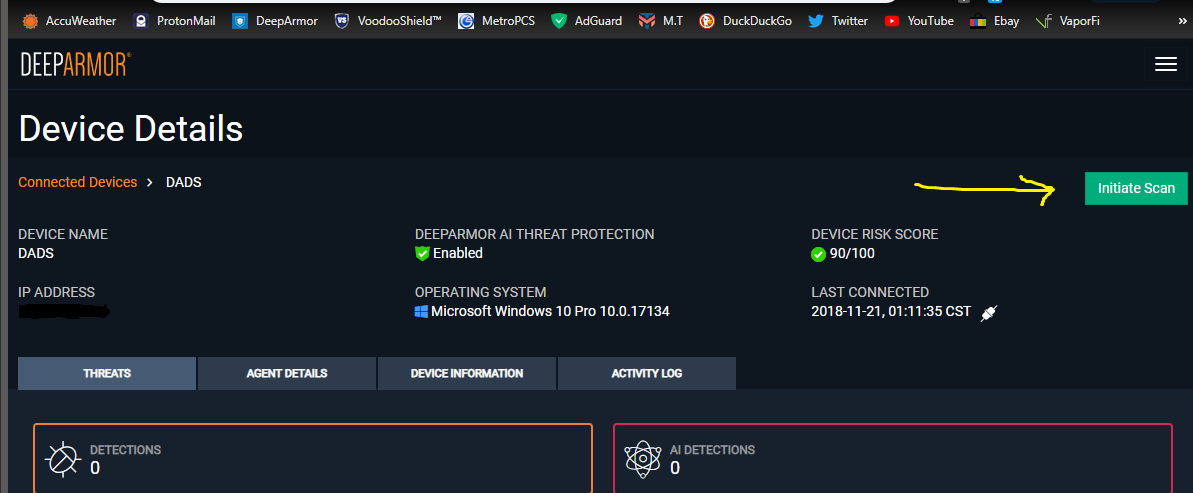
Task: Click the green shield Enabled icon
Action: (x=422, y=253)
